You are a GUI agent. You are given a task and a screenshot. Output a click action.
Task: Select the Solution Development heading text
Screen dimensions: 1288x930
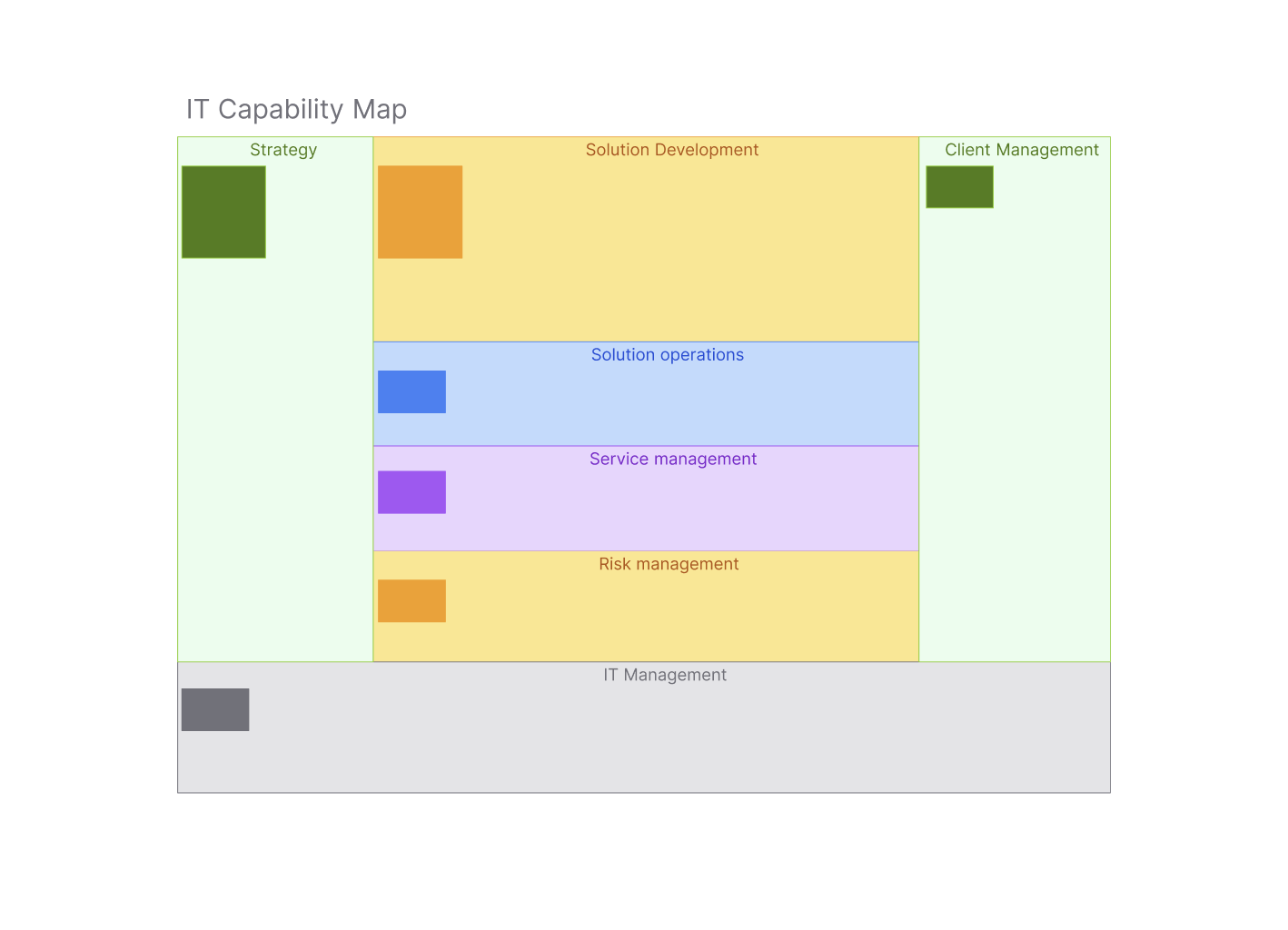pos(671,150)
